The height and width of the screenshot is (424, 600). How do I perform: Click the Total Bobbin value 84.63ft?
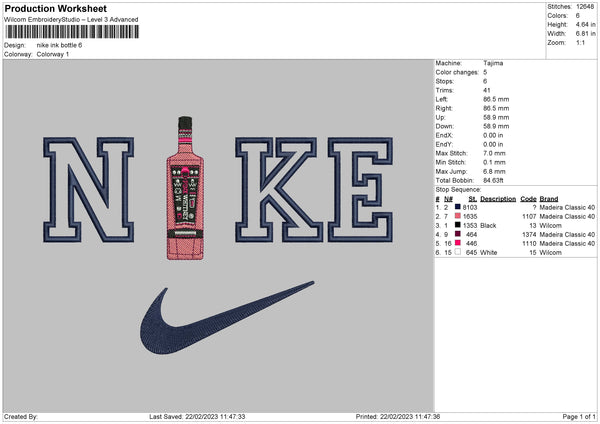click(x=493, y=180)
